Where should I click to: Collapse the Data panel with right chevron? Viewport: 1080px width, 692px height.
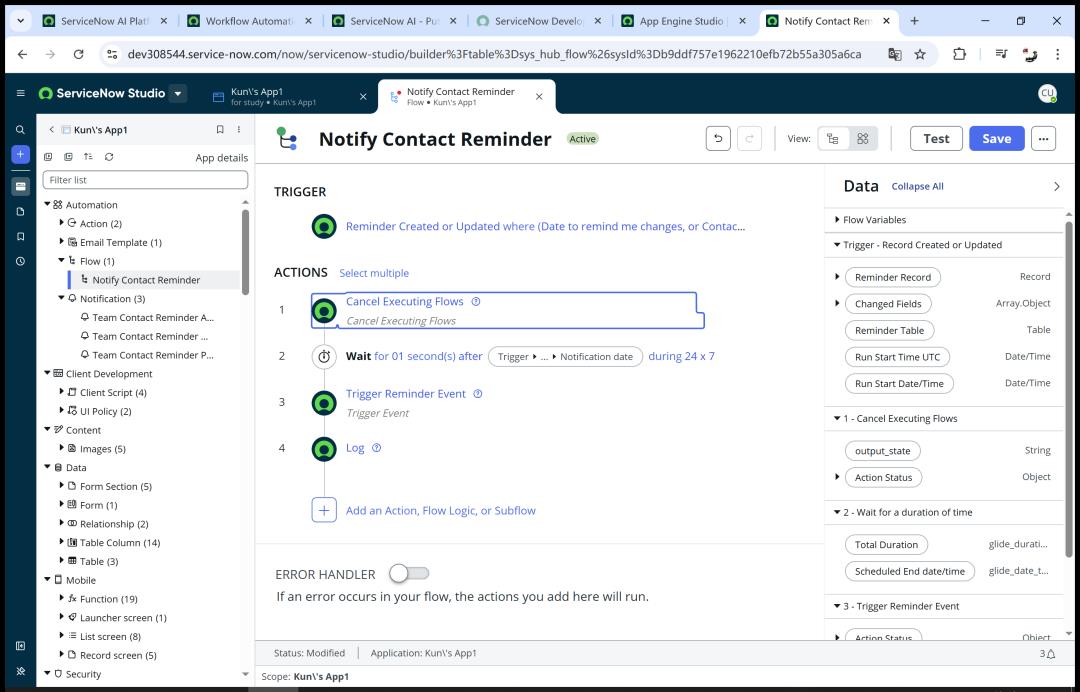pos(1057,186)
